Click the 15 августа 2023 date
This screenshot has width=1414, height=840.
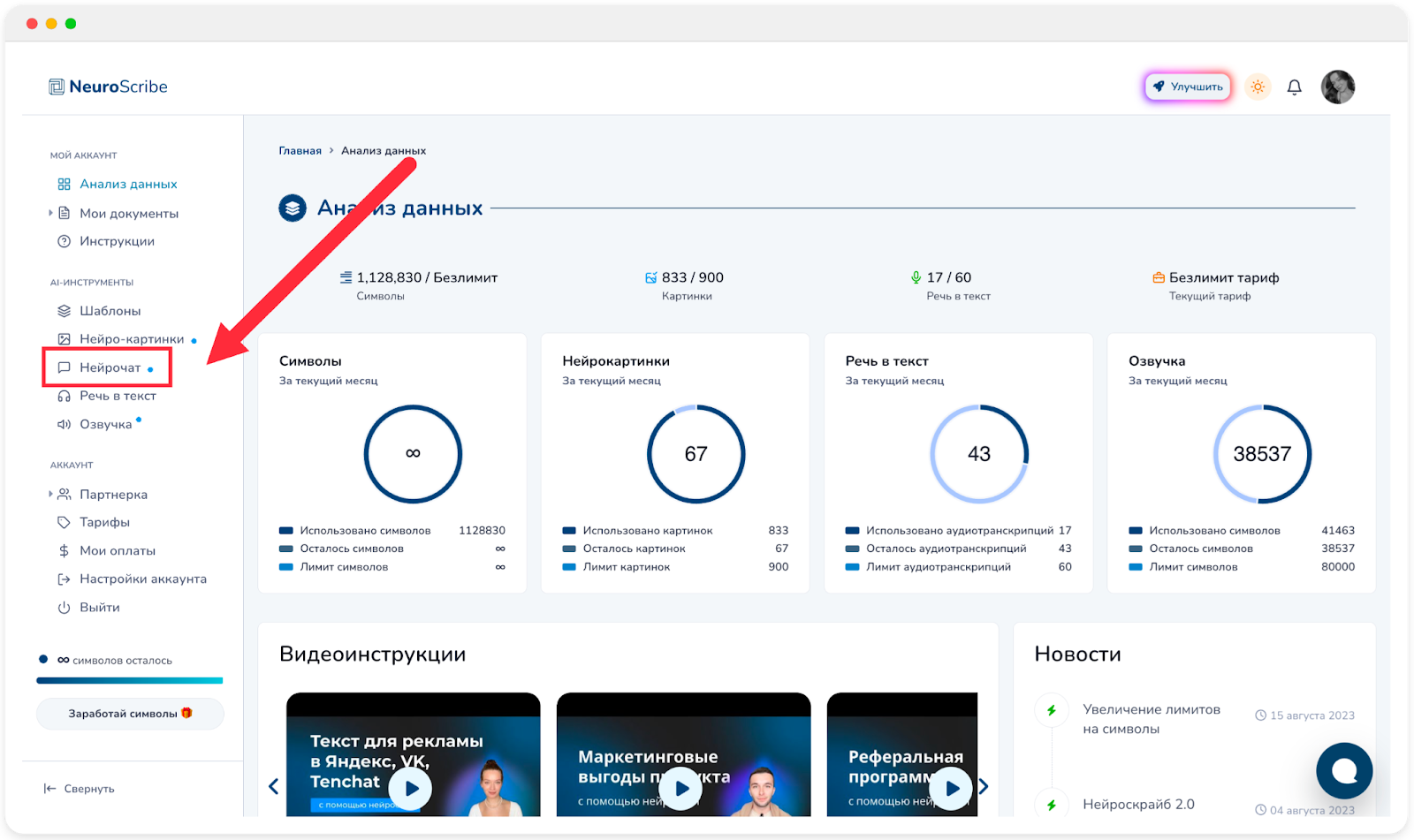(x=1305, y=715)
